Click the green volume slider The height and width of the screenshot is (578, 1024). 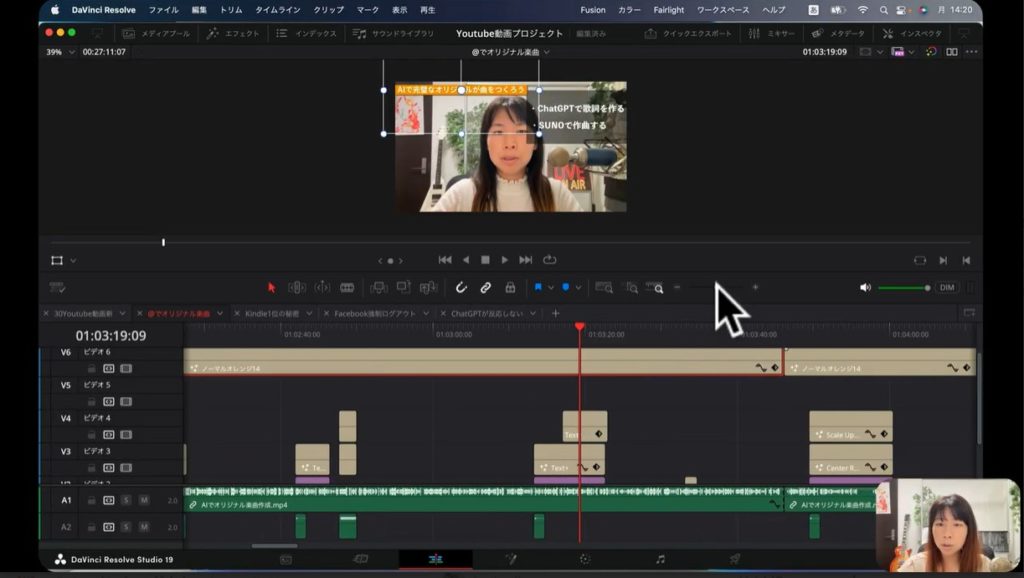[902, 288]
